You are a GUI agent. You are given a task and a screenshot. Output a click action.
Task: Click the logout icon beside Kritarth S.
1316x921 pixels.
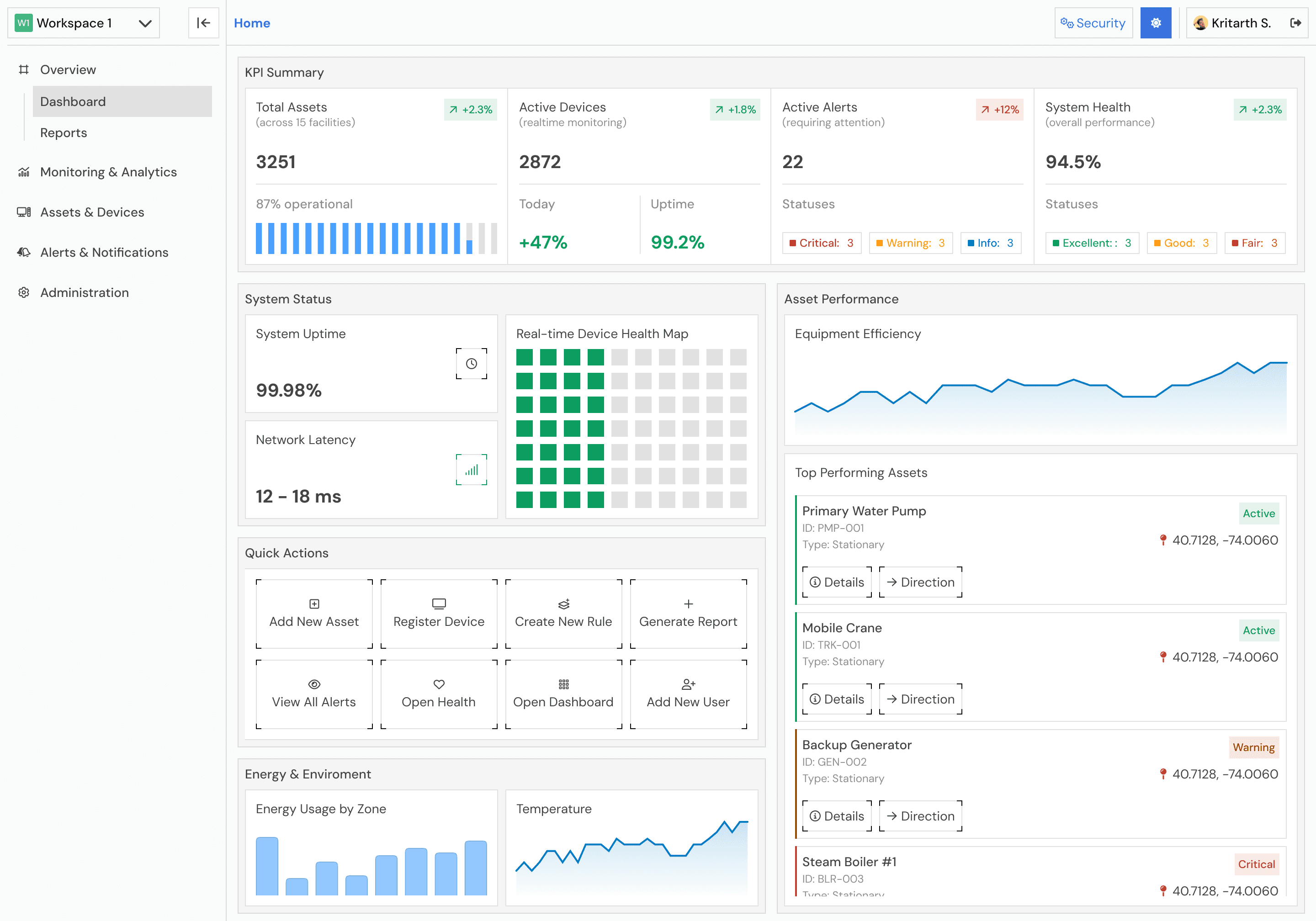(1295, 23)
